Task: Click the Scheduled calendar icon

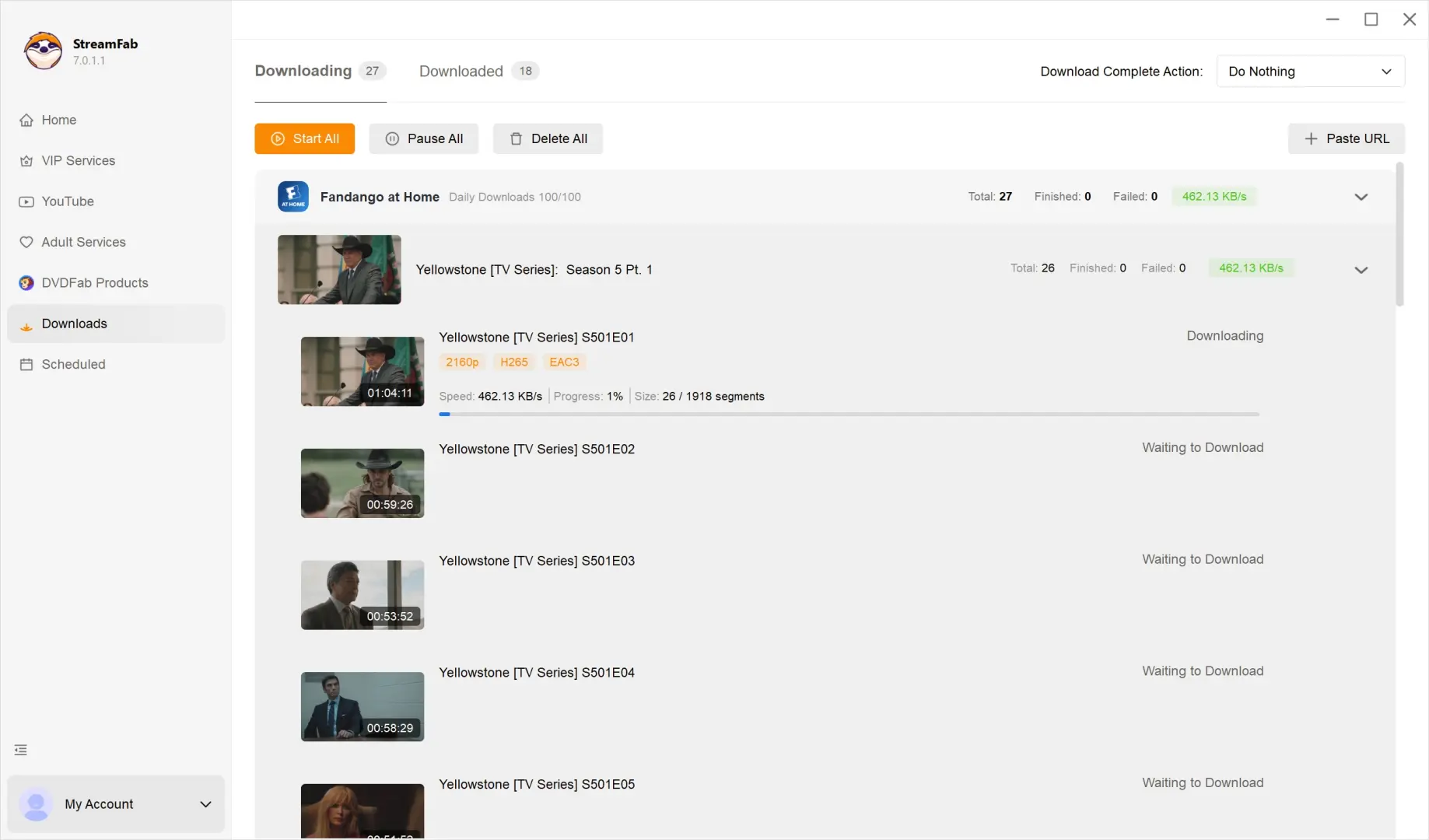Action: tap(26, 364)
